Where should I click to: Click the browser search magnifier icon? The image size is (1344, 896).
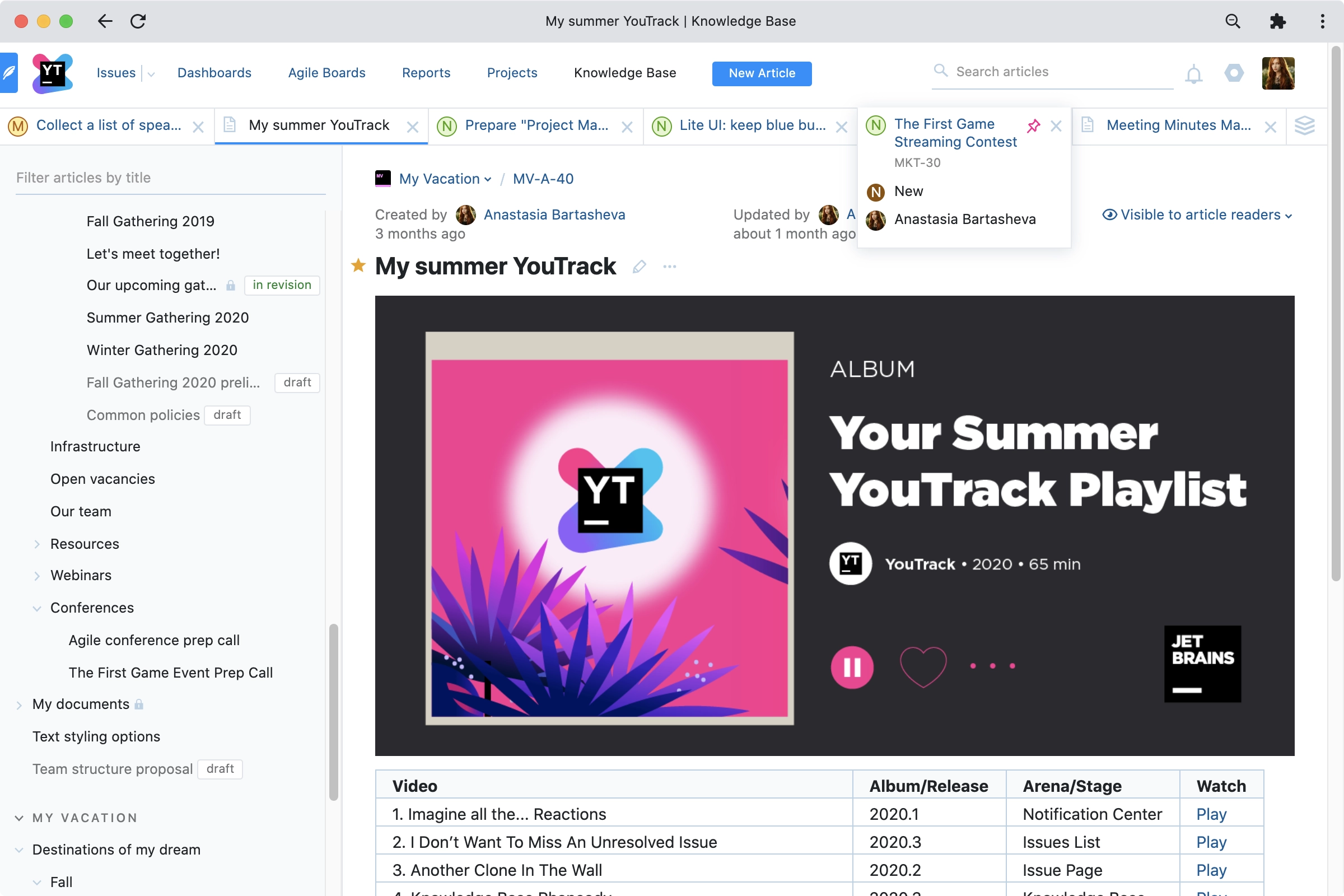click(1233, 21)
